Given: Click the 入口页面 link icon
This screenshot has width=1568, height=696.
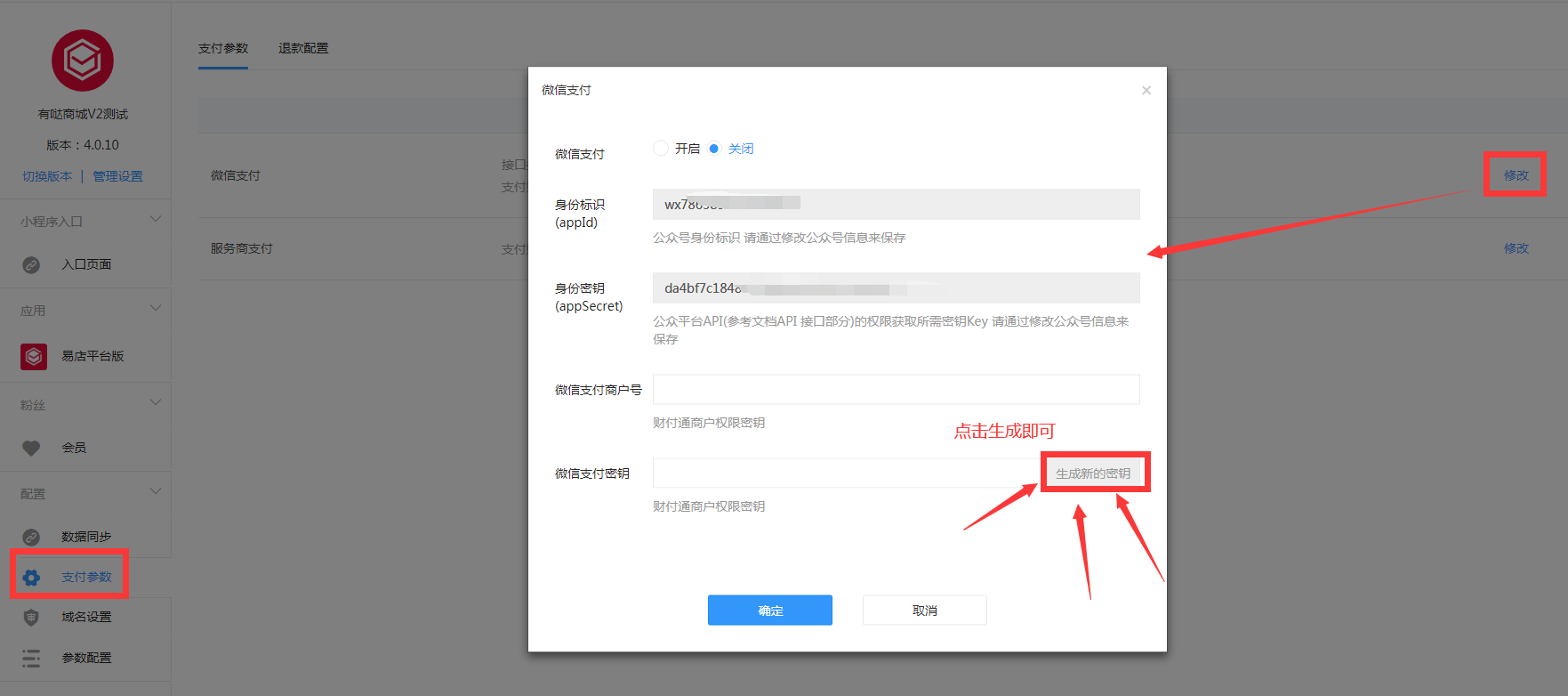Looking at the screenshot, I should coord(31,264).
